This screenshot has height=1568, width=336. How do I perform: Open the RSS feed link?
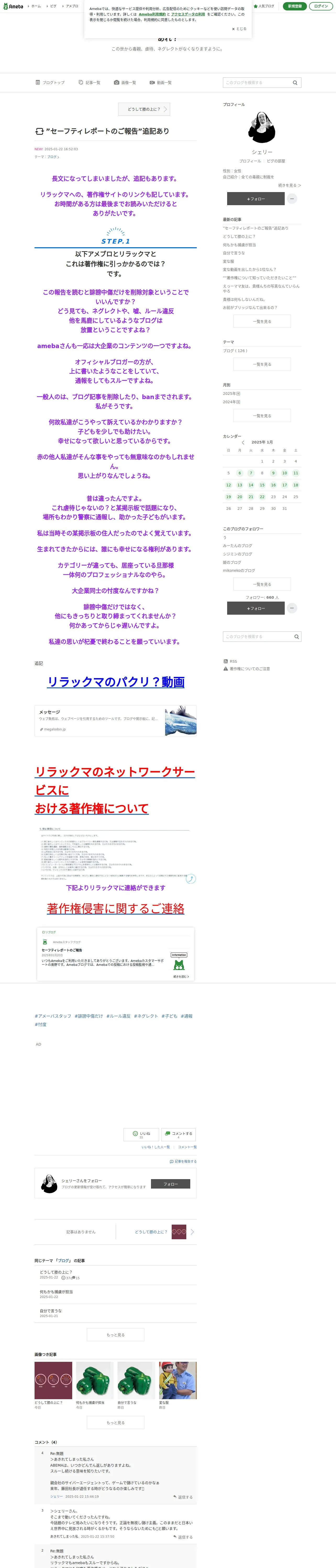click(231, 661)
